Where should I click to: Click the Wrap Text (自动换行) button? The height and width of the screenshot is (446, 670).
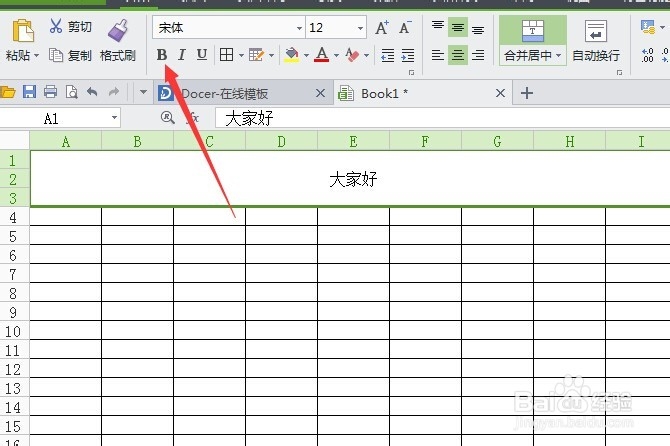596,41
